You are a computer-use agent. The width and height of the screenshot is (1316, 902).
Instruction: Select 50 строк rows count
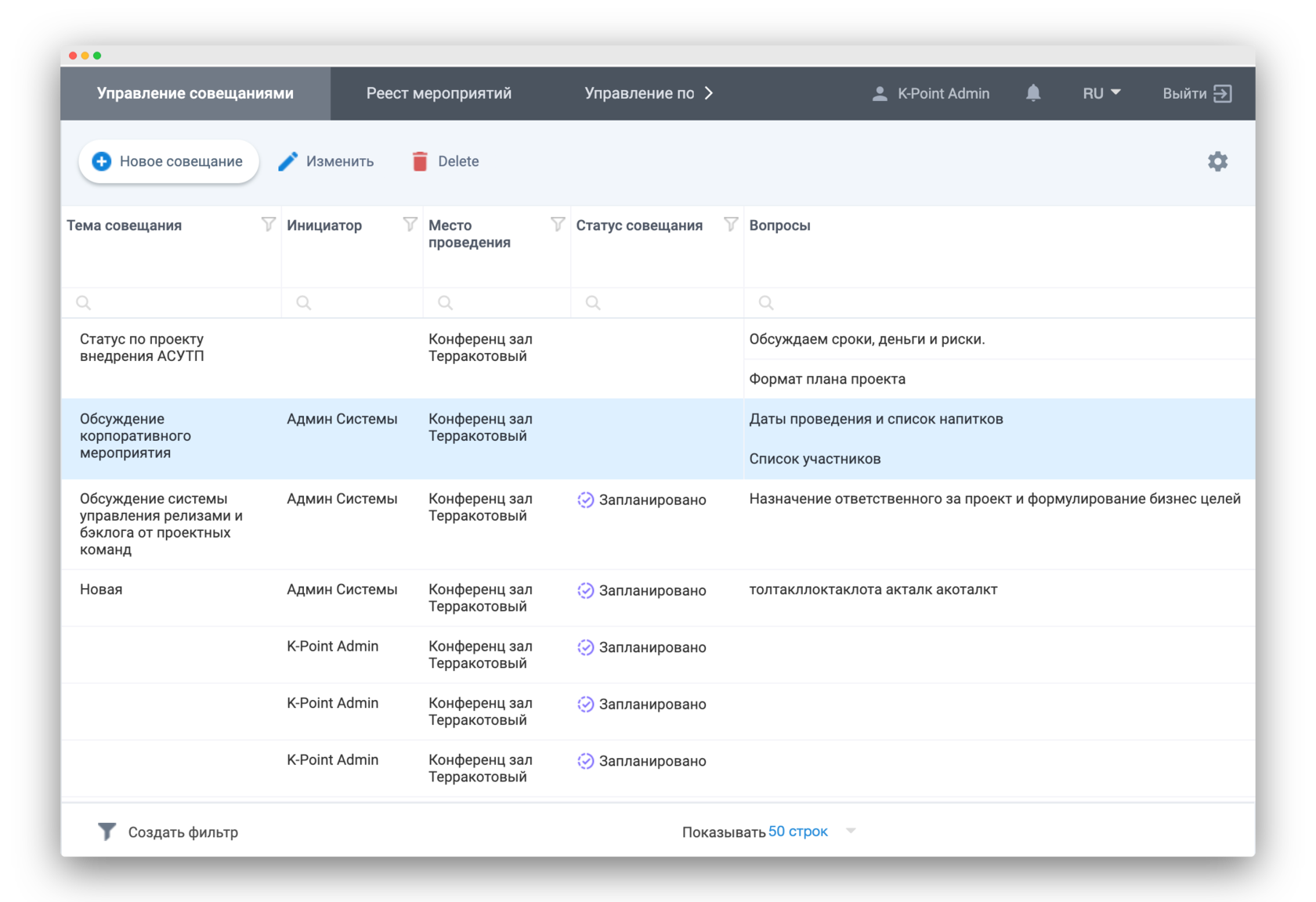click(797, 831)
